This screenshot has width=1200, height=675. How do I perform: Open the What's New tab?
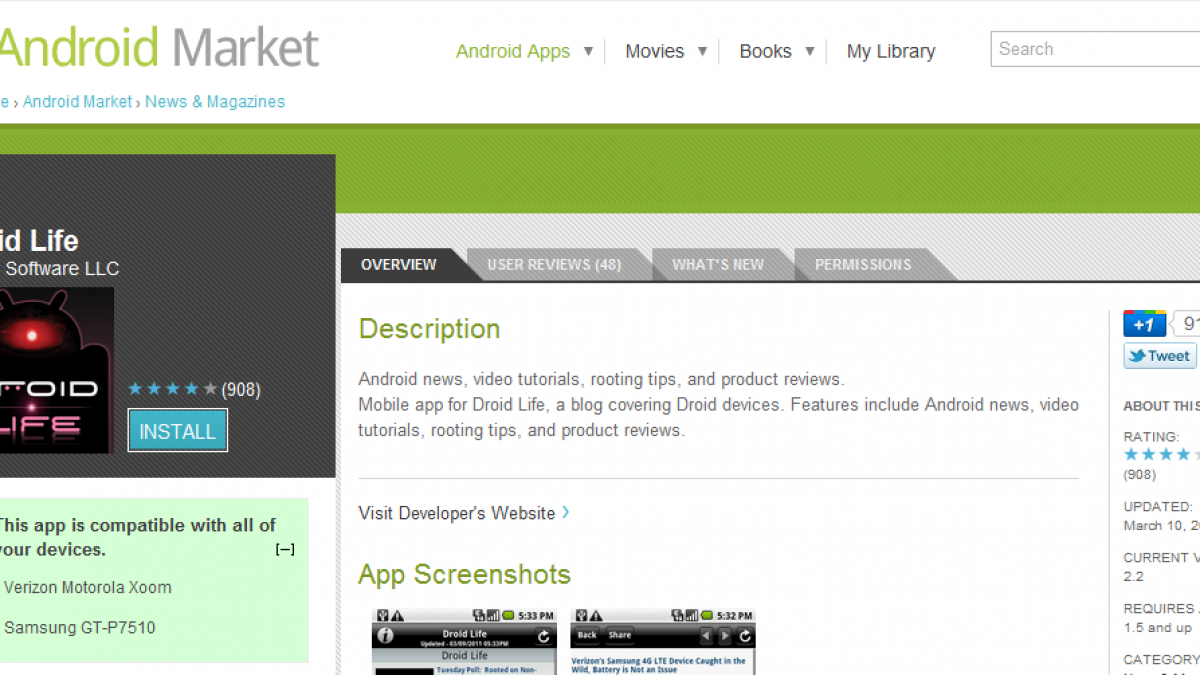pyautogui.click(x=717, y=265)
